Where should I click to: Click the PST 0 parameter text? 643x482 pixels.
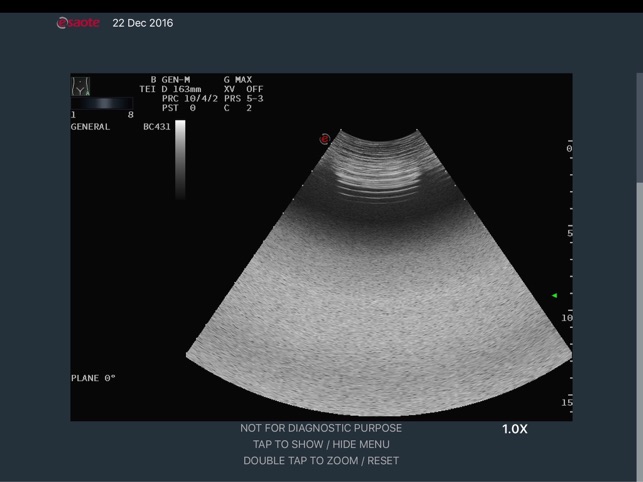pyautogui.click(x=179, y=108)
